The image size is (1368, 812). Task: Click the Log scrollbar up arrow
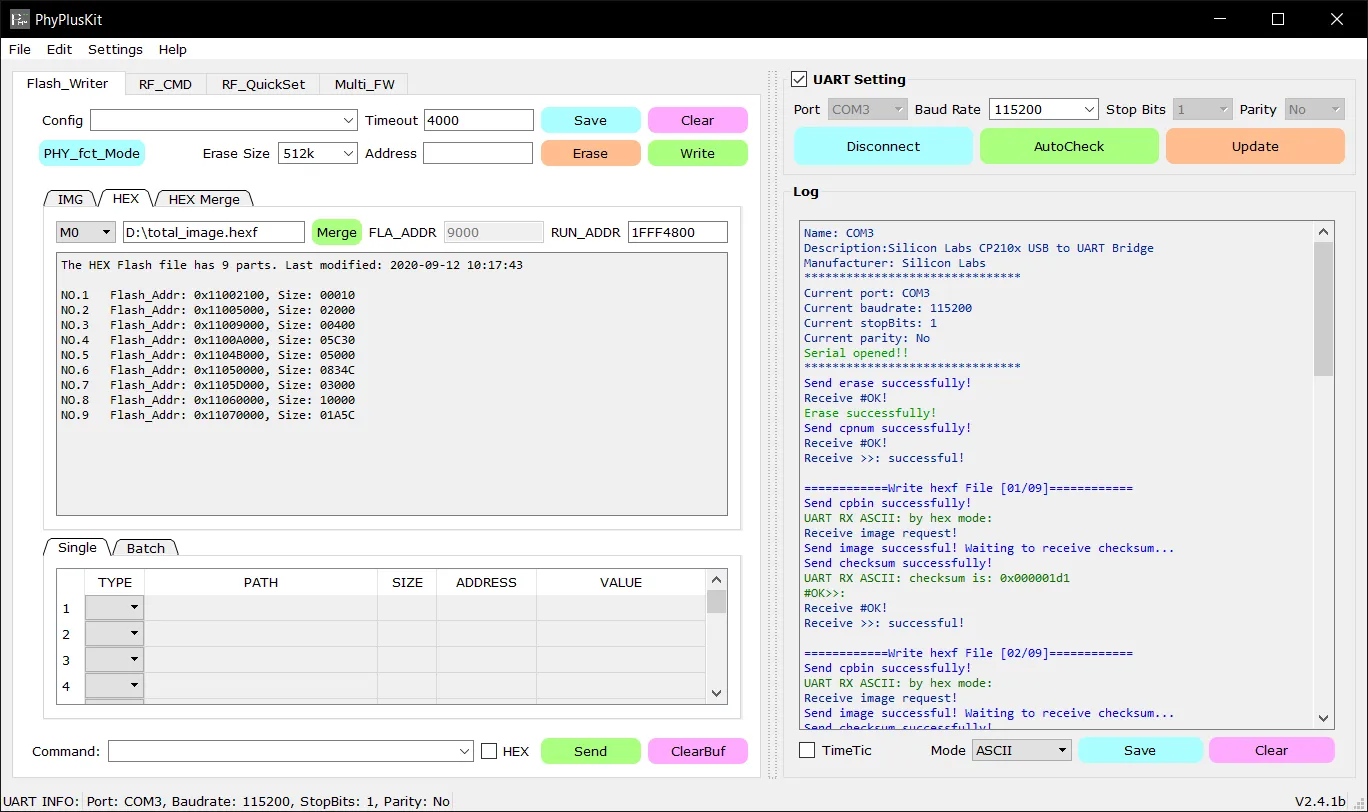[1324, 231]
